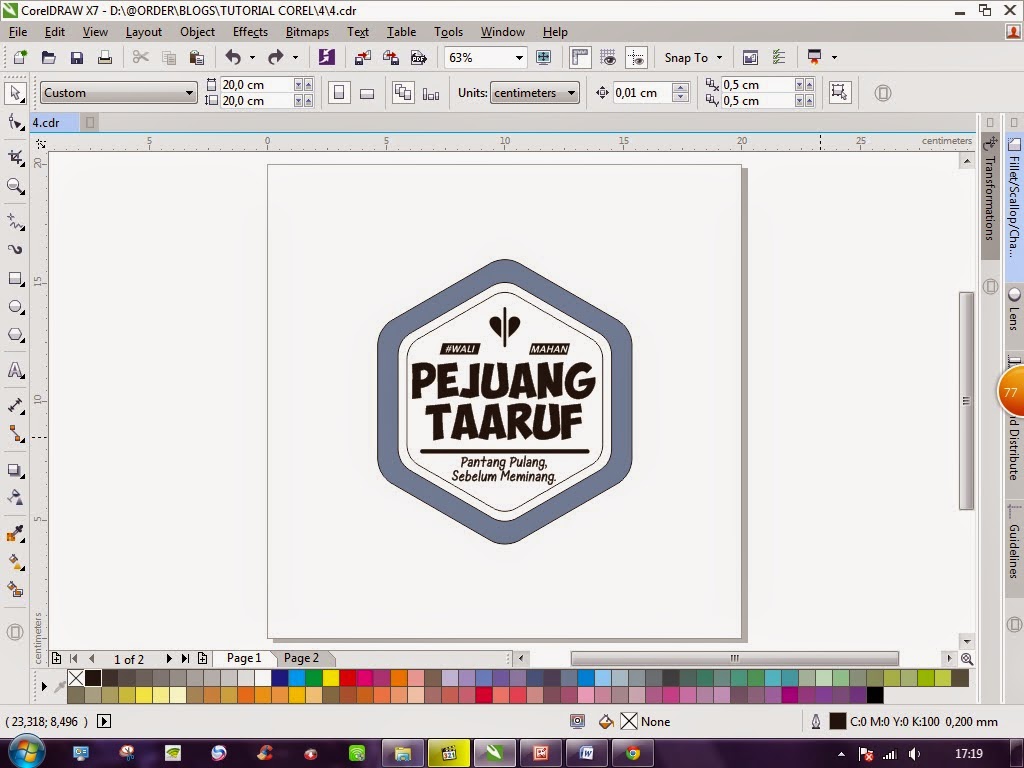The height and width of the screenshot is (768, 1024).
Task: Click the page width 20,0 cm field
Action: (x=256, y=85)
